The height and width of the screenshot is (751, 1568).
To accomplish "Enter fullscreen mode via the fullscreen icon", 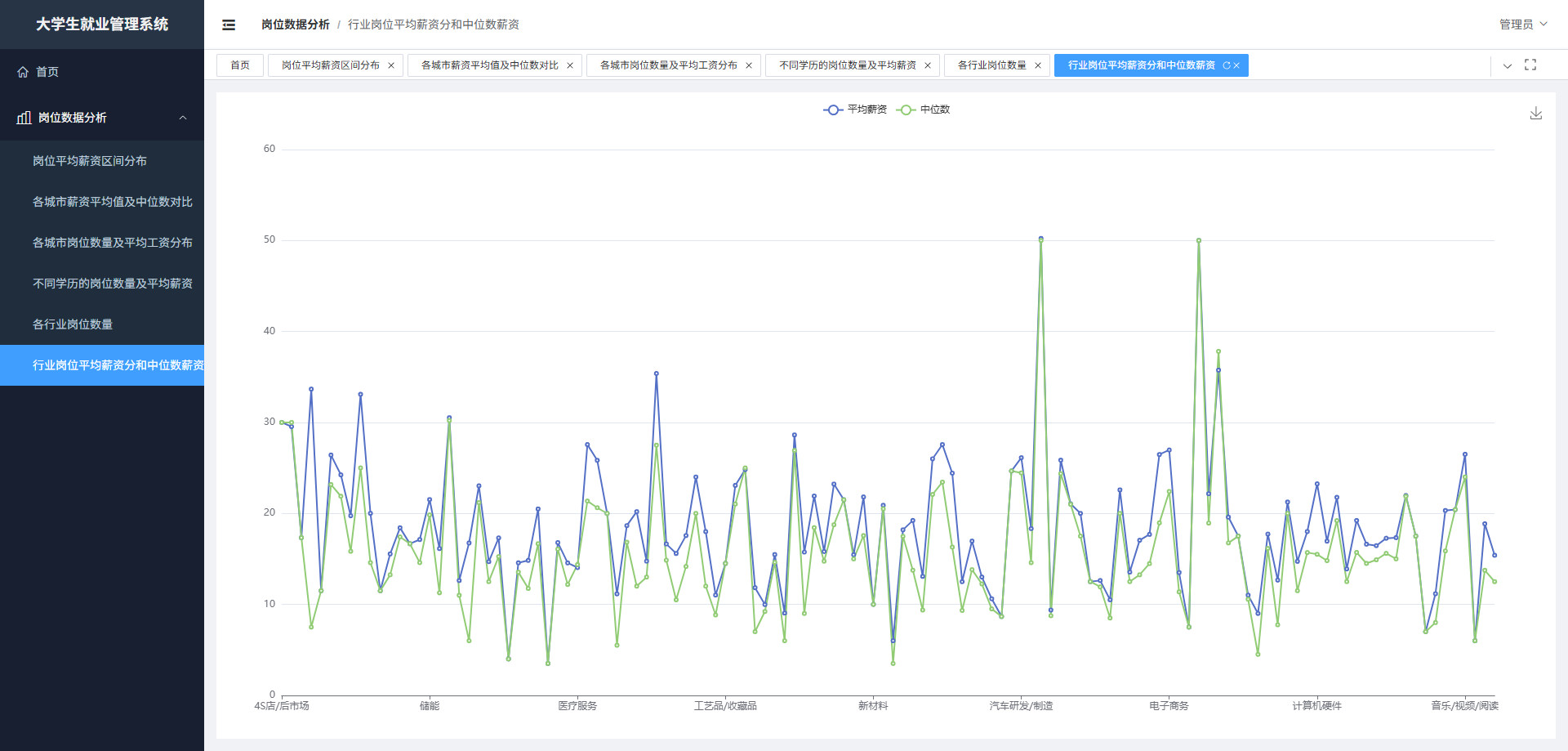I will [x=1530, y=65].
